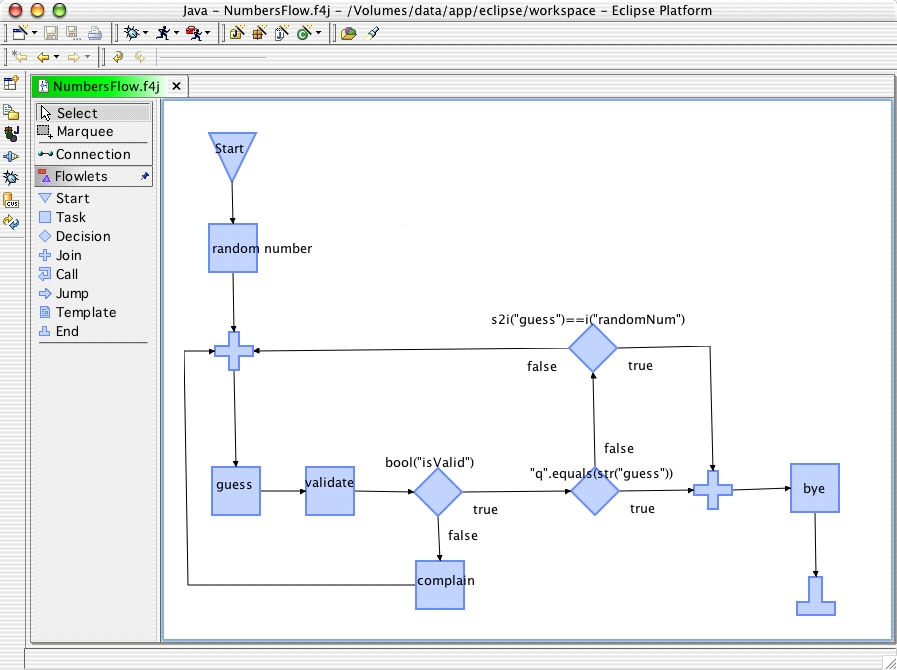The image size is (897, 670).
Task: Select the Marquee tool in palette
Action: [x=83, y=132]
